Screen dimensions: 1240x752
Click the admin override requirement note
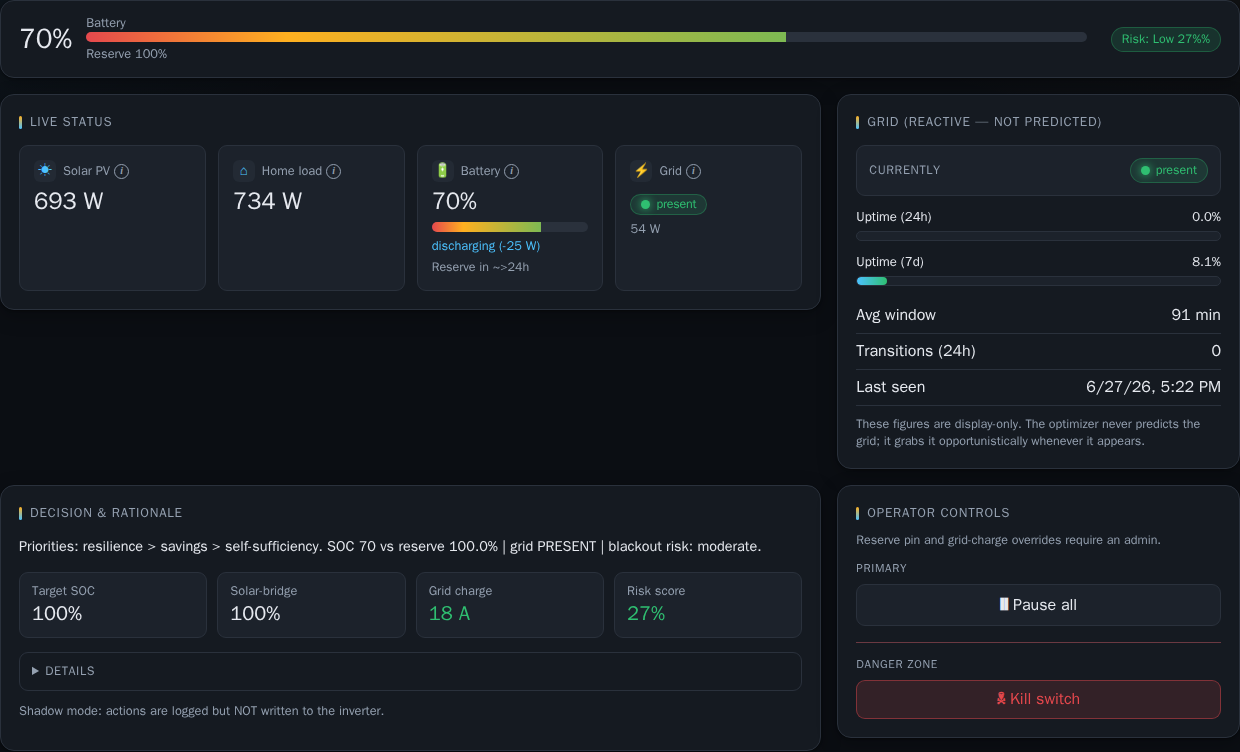(1008, 540)
